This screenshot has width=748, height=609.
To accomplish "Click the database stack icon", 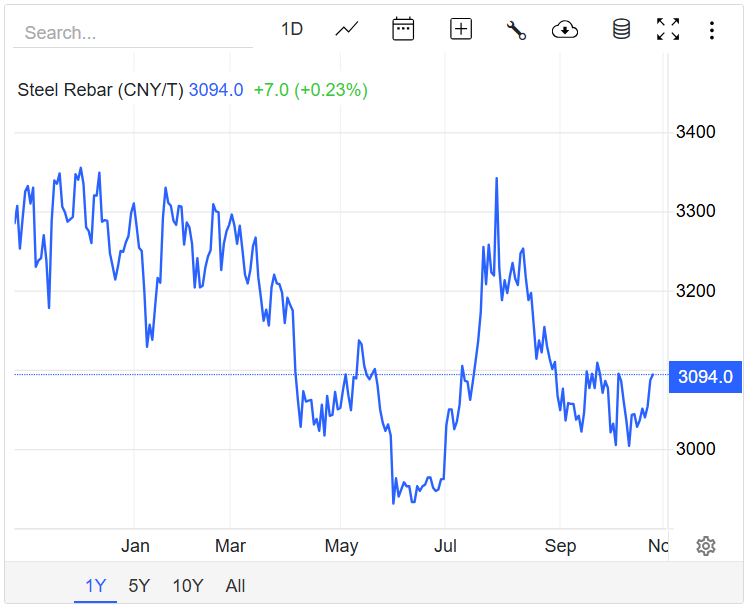I will click(x=621, y=30).
